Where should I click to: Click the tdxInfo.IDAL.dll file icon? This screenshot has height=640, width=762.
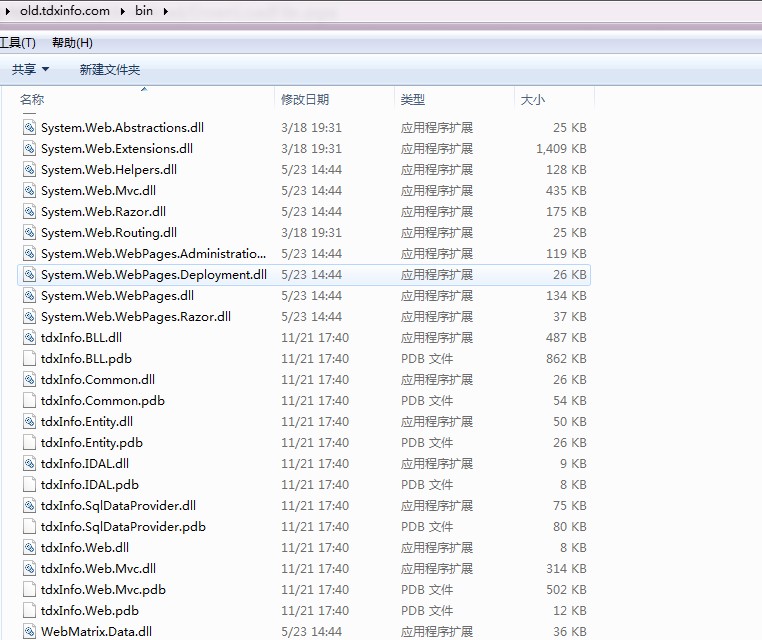coord(30,463)
